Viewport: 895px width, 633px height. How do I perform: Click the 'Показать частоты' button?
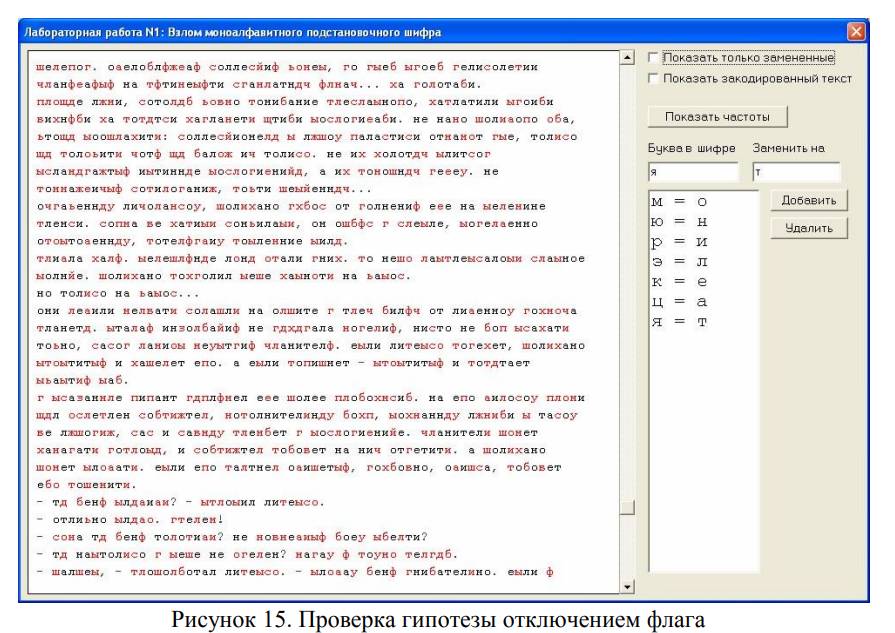point(717,117)
